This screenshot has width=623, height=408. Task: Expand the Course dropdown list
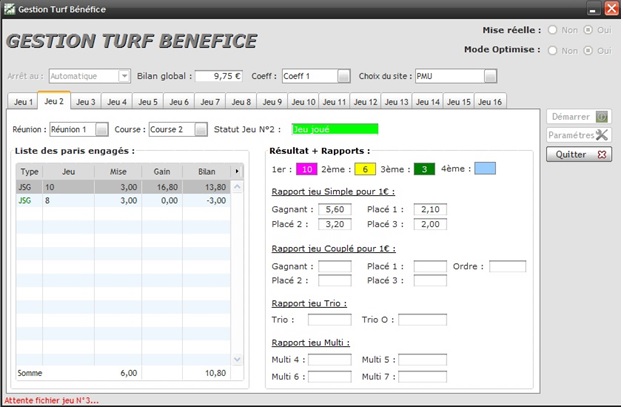click(x=201, y=129)
